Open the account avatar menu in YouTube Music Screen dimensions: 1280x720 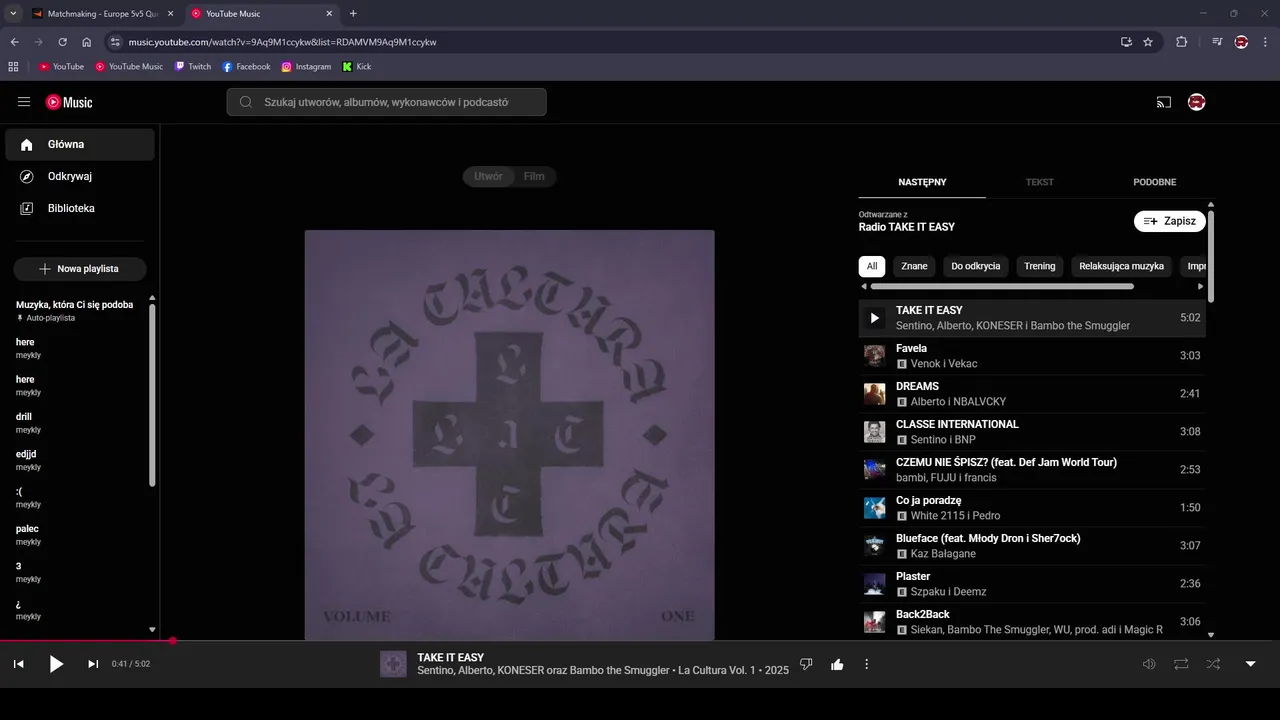click(x=1196, y=102)
